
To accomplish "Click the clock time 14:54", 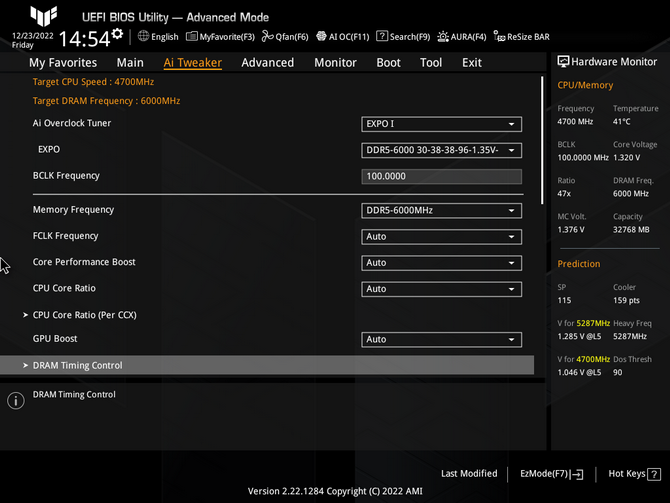I will pyautogui.click(x=85, y=39).
